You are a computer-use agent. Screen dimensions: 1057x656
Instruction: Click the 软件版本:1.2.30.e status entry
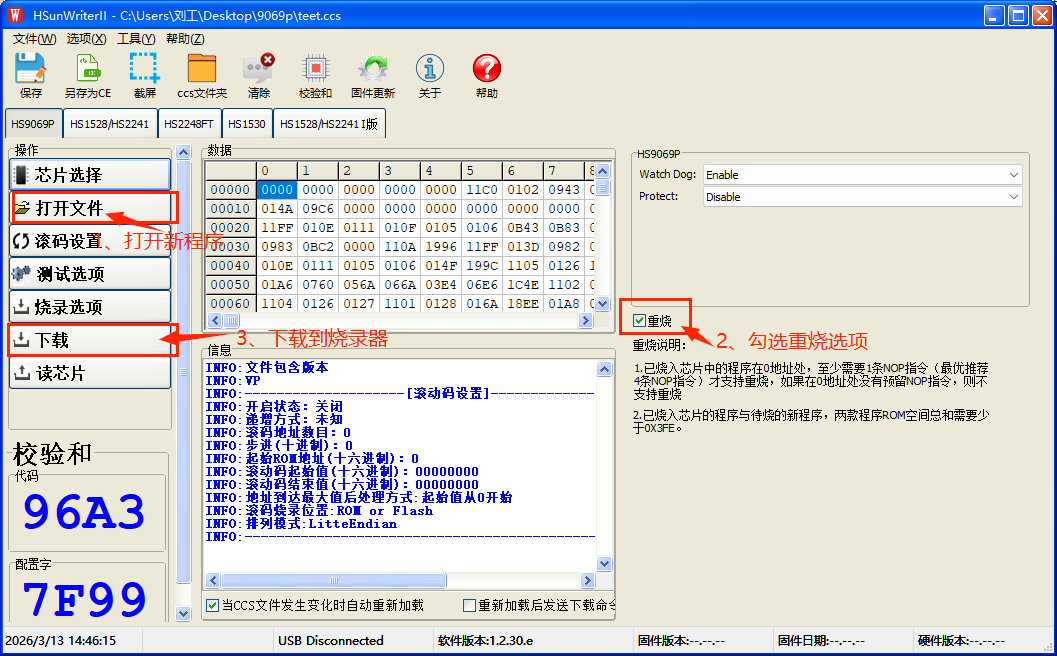485,640
